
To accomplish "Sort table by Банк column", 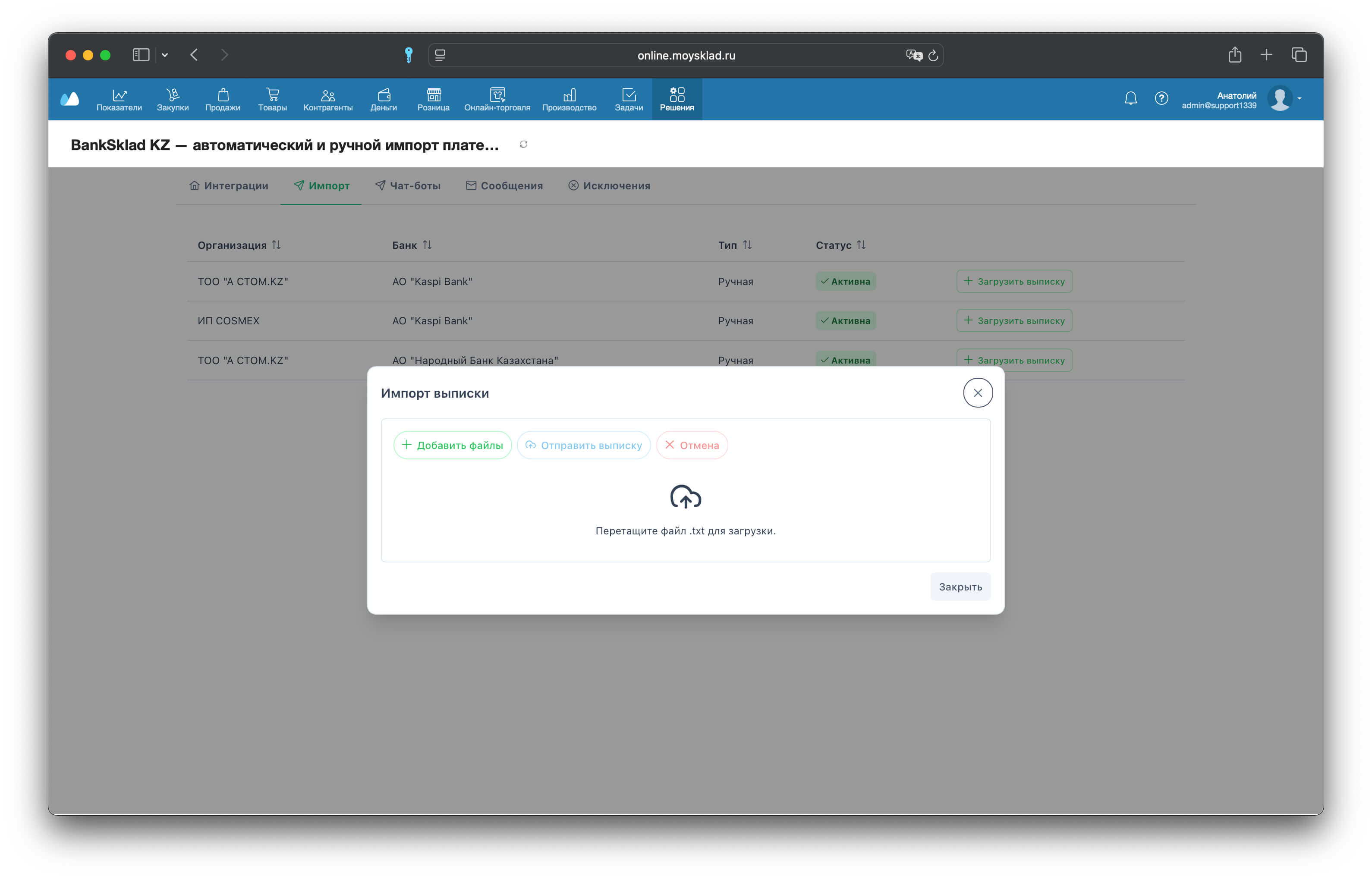I will (412, 245).
